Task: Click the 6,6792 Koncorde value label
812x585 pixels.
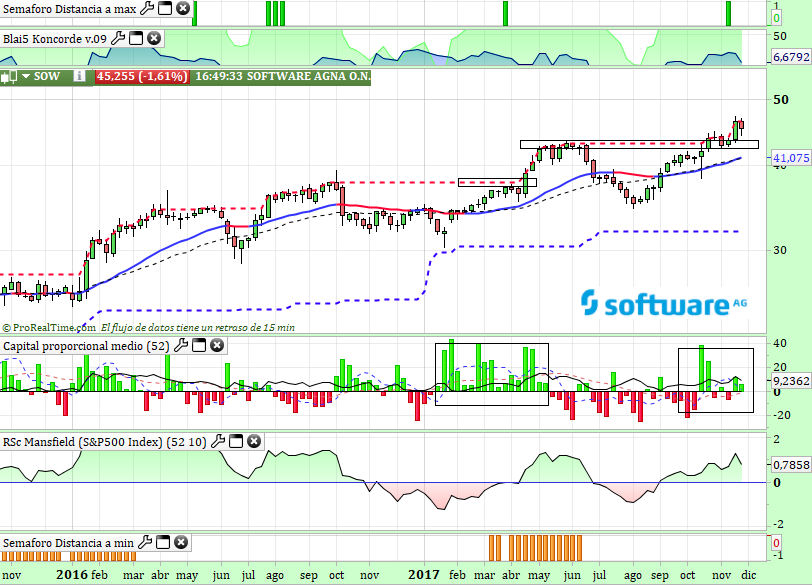Action: [x=791, y=56]
